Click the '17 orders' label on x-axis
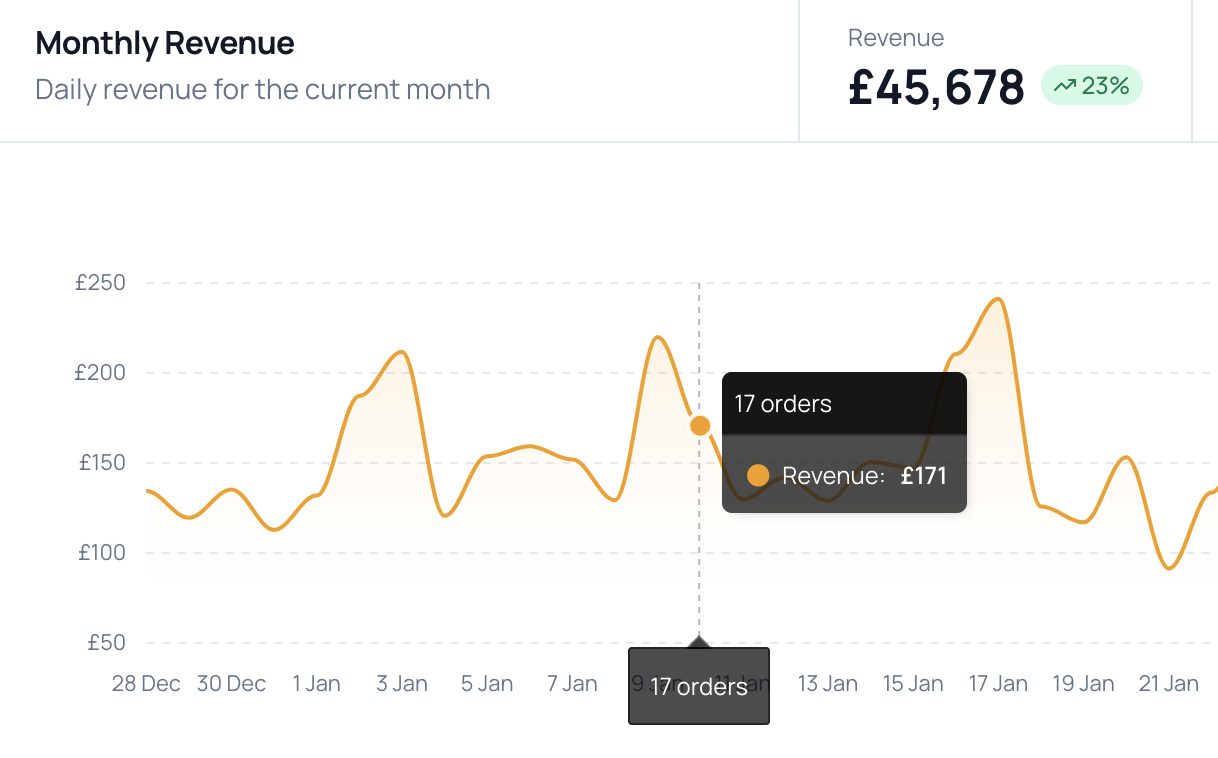The height and width of the screenshot is (758, 1218). point(699,687)
